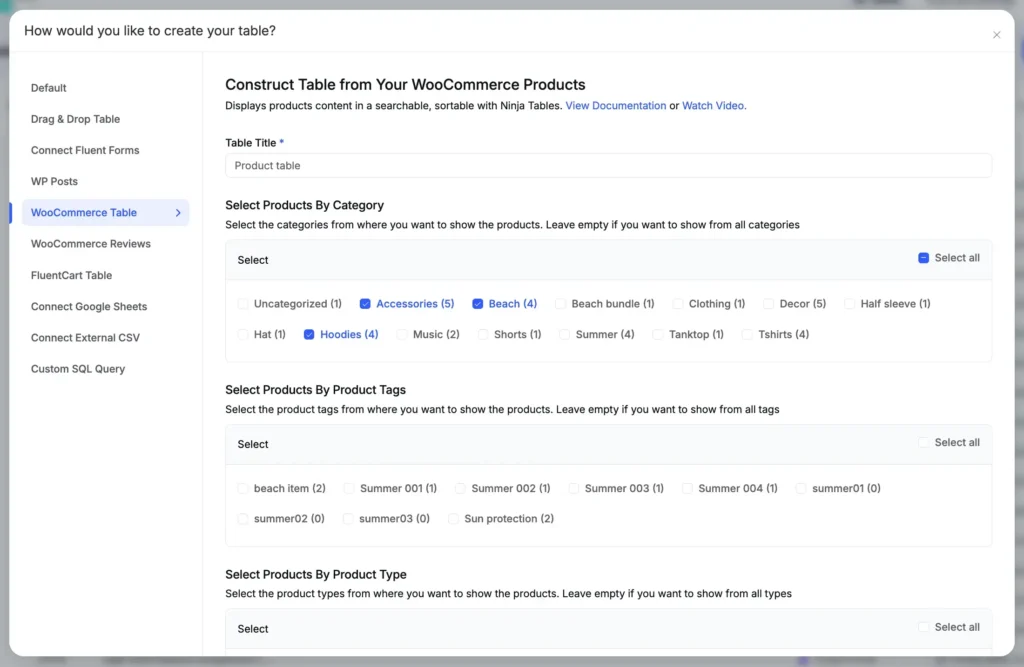Uncheck the Hoodies category checkbox

(309, 334)
